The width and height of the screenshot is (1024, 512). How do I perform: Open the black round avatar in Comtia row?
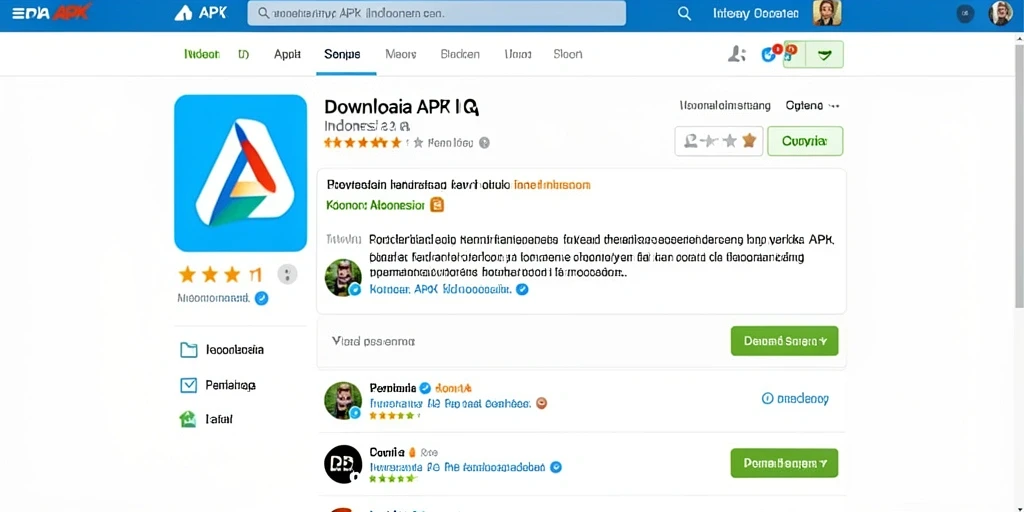pyautogui.click(x=343, y=464)
